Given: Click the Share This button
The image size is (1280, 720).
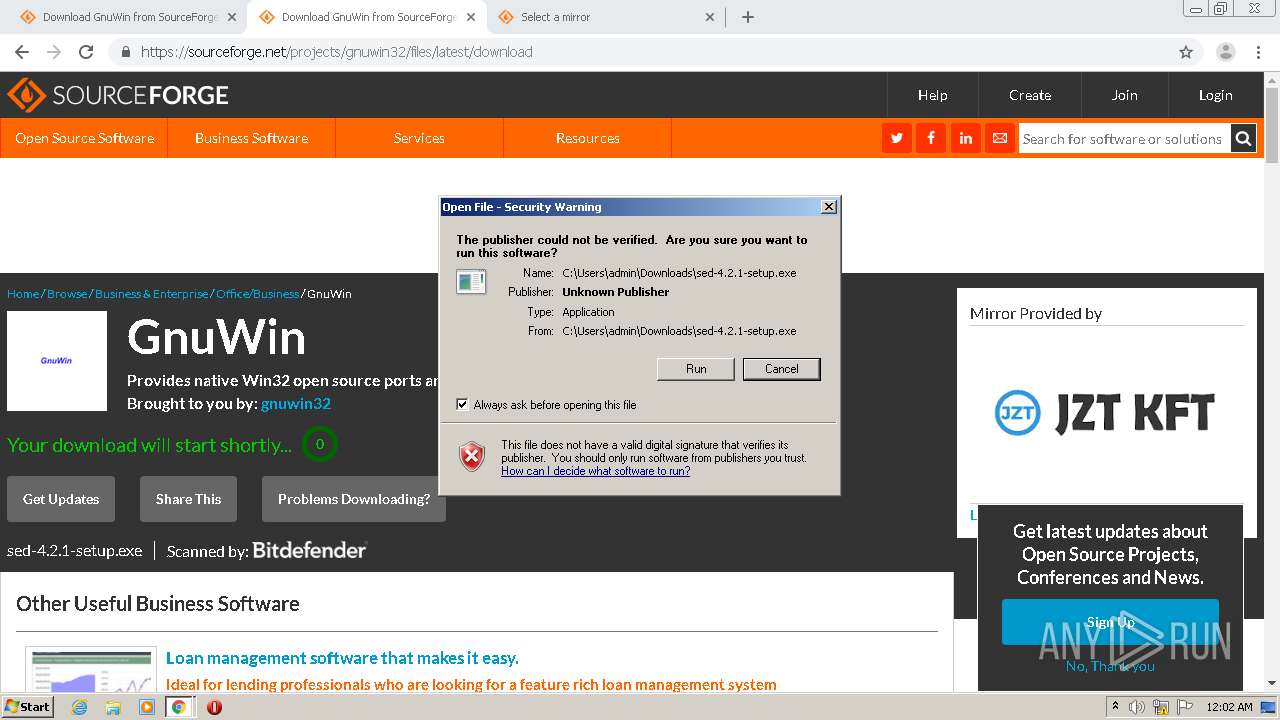Looking at the screenshot, I should [x=188, y=499].
